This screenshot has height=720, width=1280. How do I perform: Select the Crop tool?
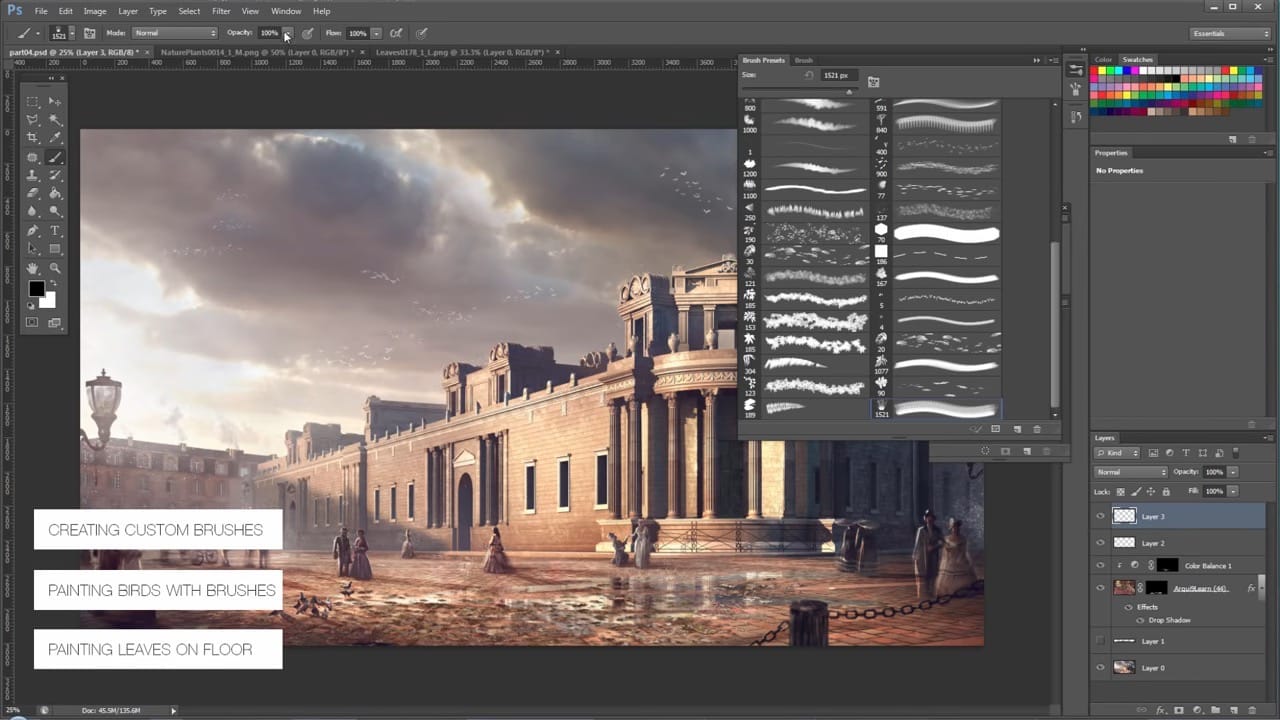click(33, 136)
